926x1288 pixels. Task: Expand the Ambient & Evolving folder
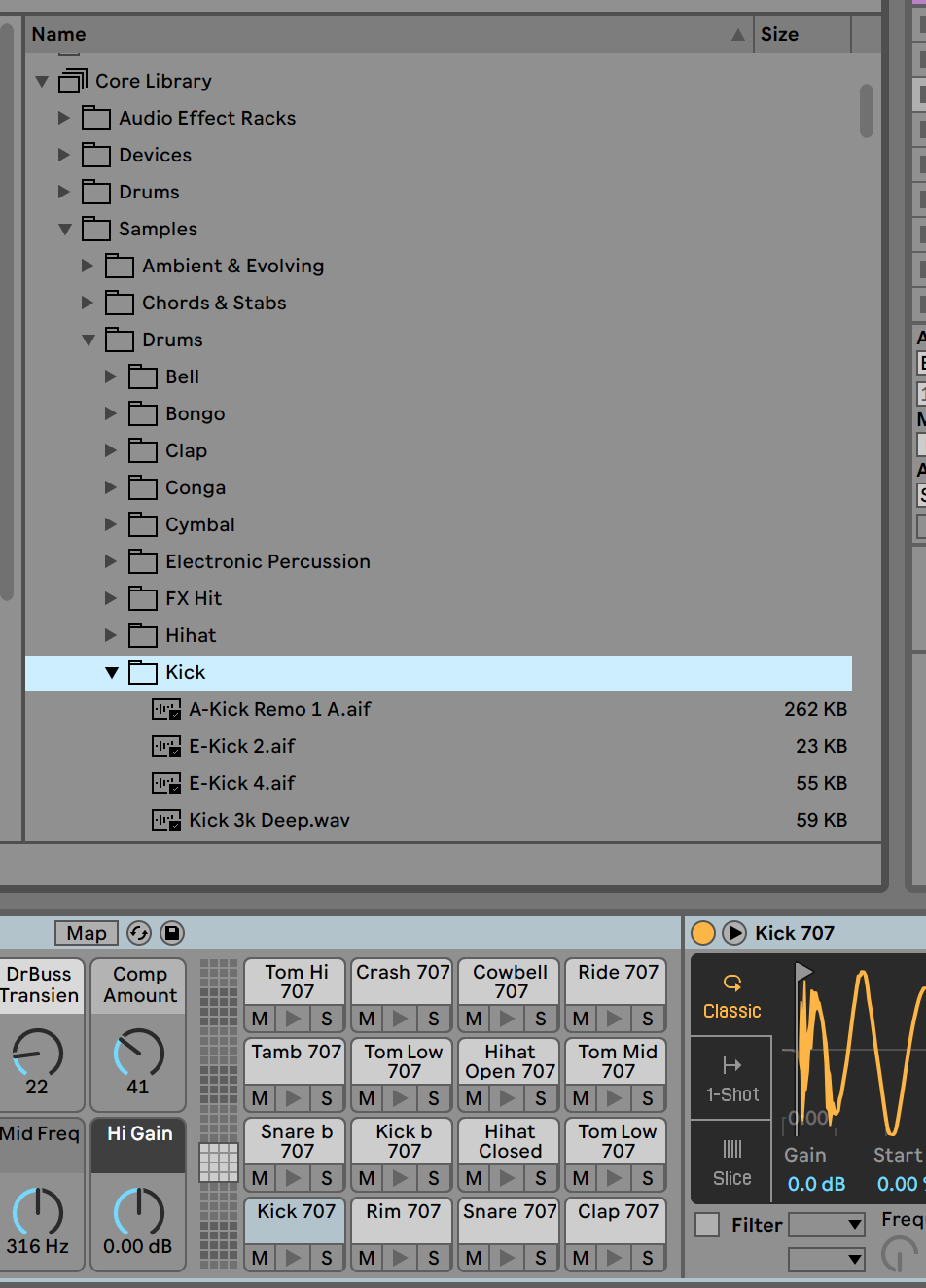[88, 266]
